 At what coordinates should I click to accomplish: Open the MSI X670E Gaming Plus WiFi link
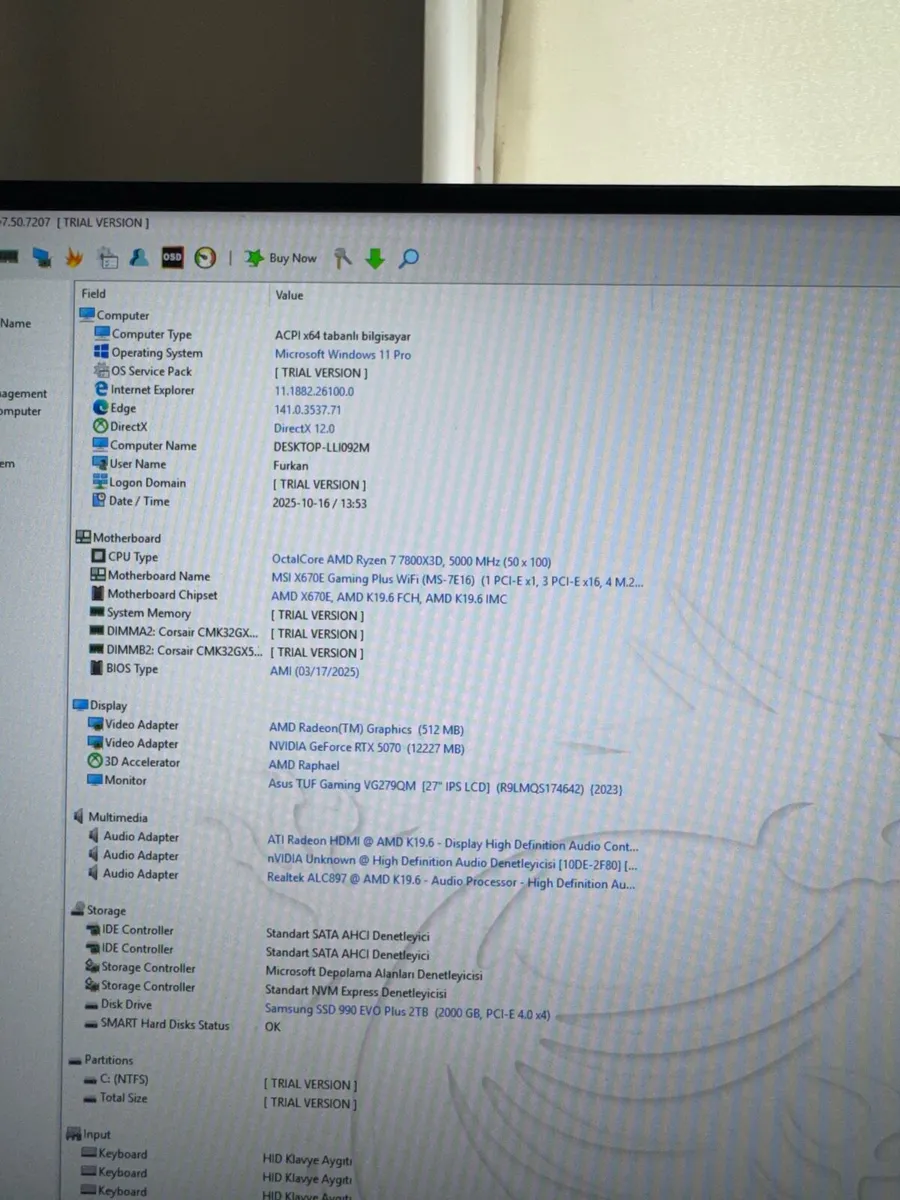tap(456, 580)
